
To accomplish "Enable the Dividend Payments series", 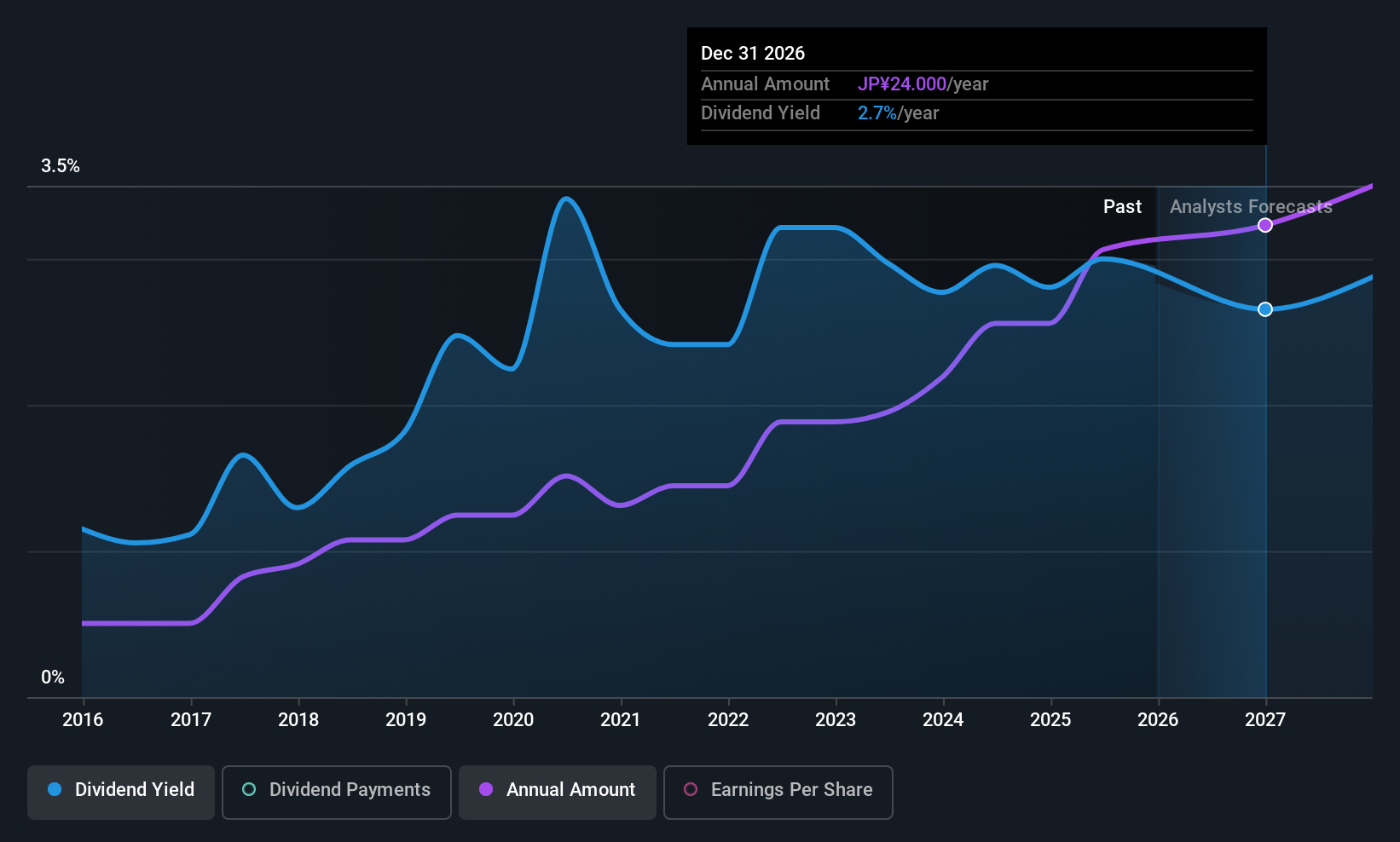I will click(x=337, y=793).
